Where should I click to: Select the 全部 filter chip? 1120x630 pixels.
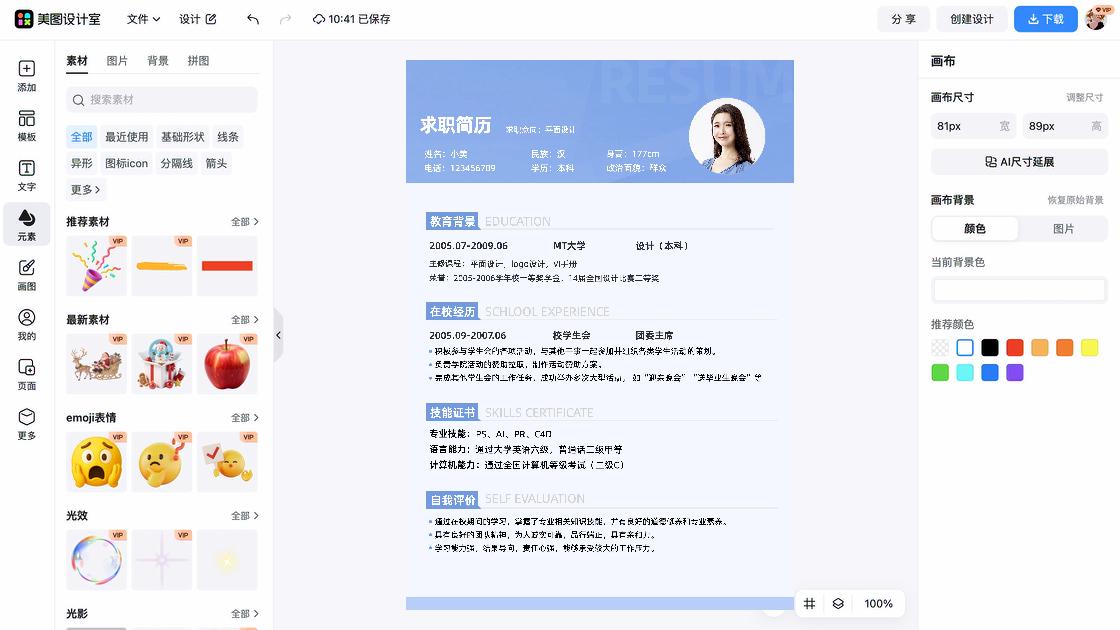coord(81,136)
